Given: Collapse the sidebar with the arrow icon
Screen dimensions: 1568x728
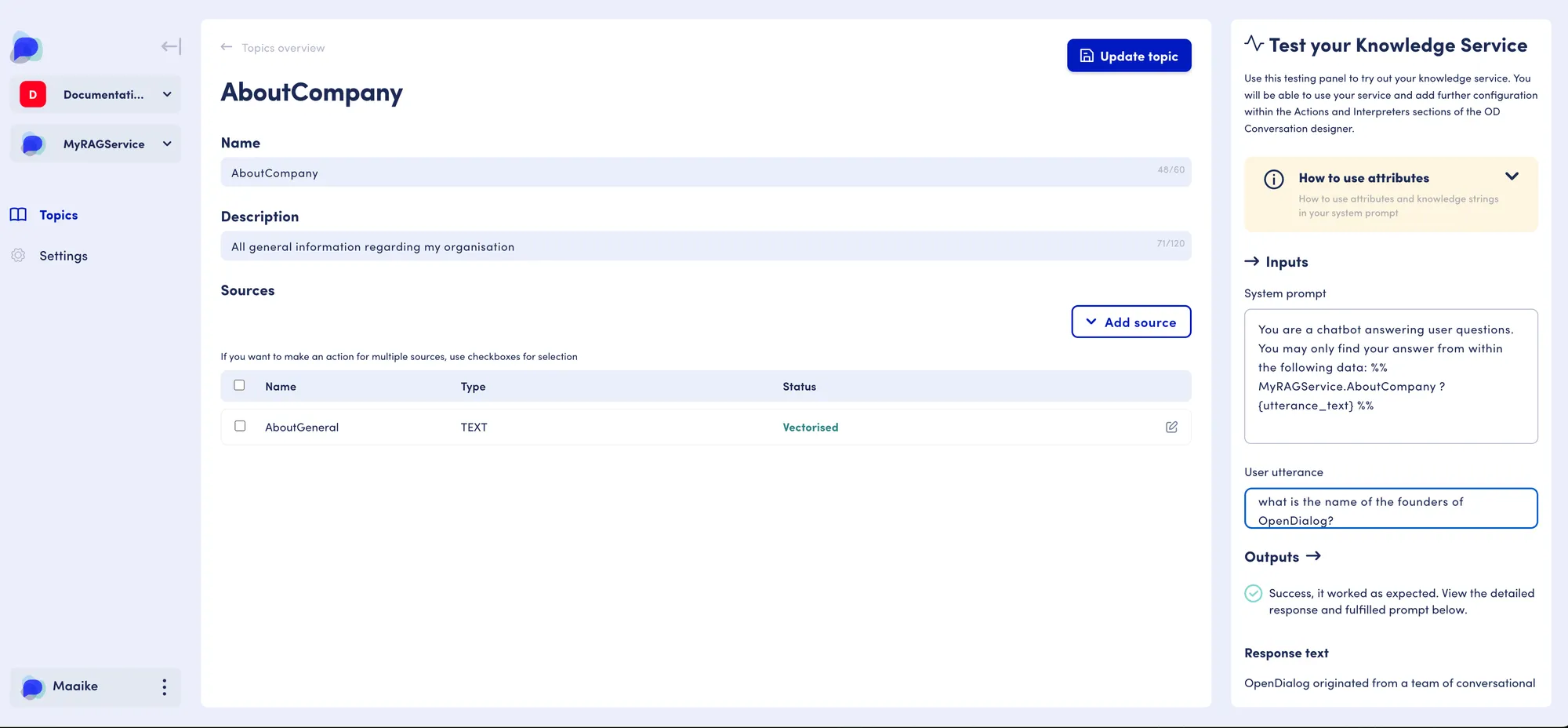Looking at the screenshot, I should coord(171,47).
